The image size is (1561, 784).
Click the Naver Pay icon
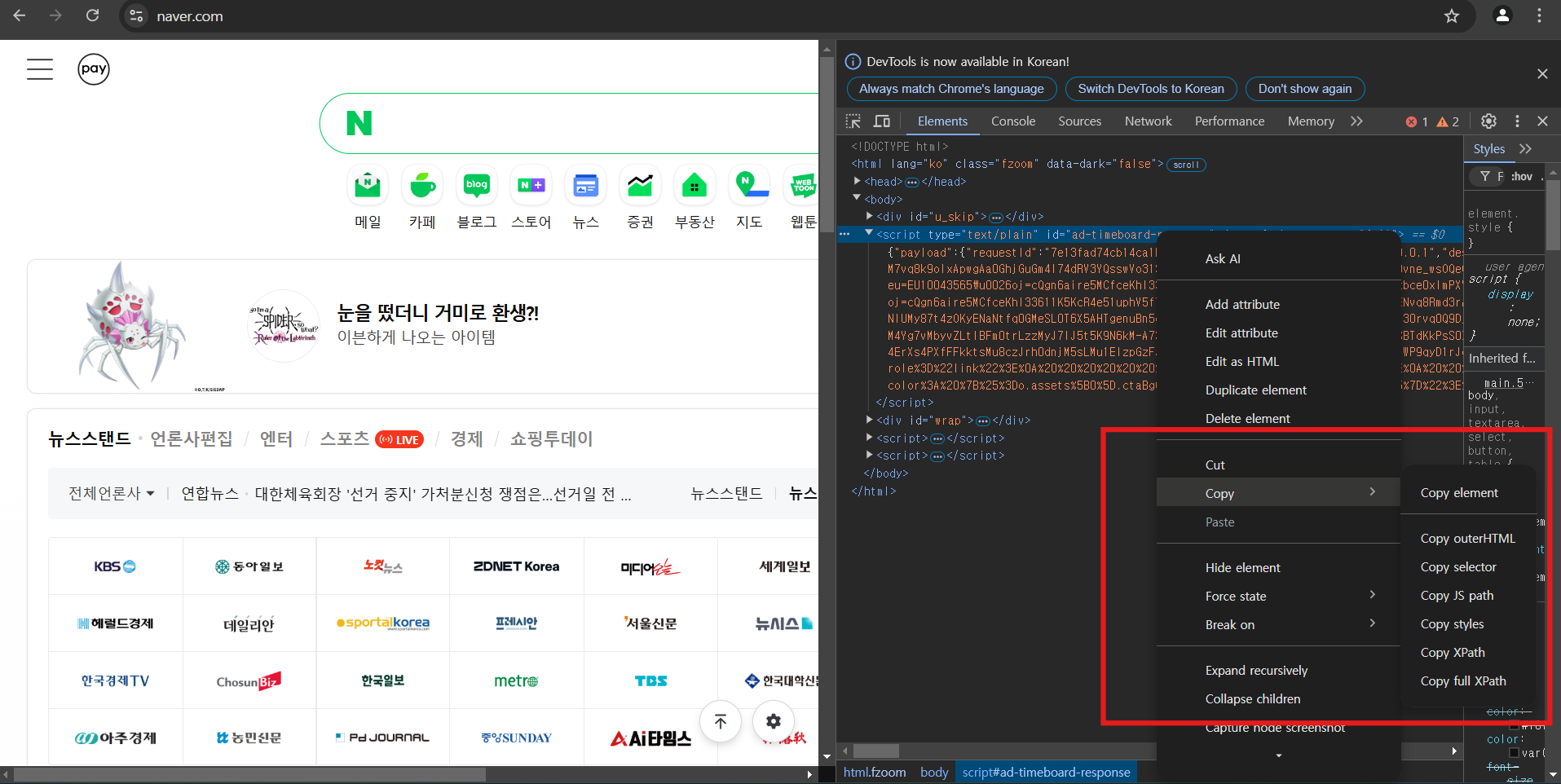coord(94,69)
